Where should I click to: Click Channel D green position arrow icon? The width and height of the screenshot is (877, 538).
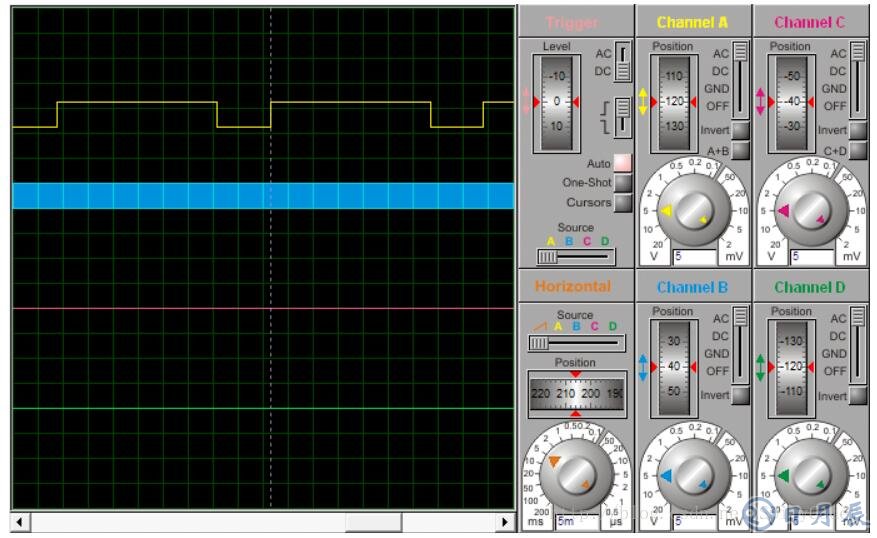click(x=761, y=367)
